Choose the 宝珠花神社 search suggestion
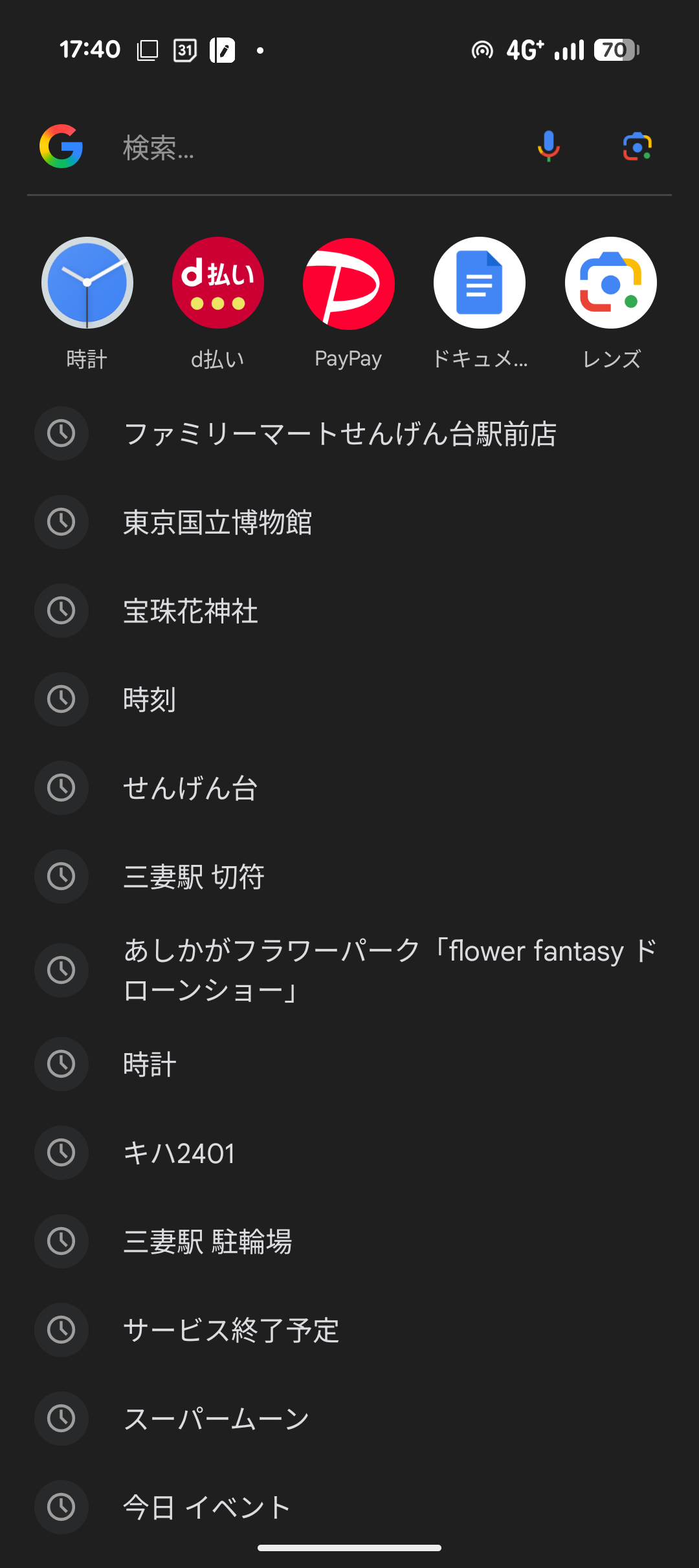Viewport: 699px width, 1568px height. [x=190, y=611]
